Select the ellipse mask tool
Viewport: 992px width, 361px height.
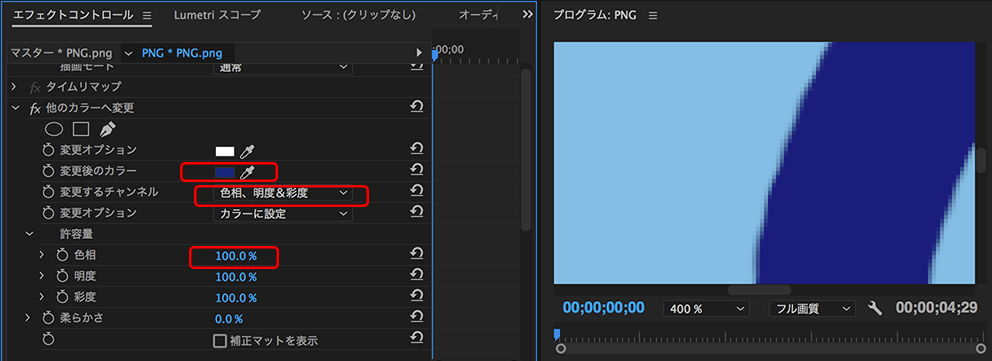coord(55,129)
